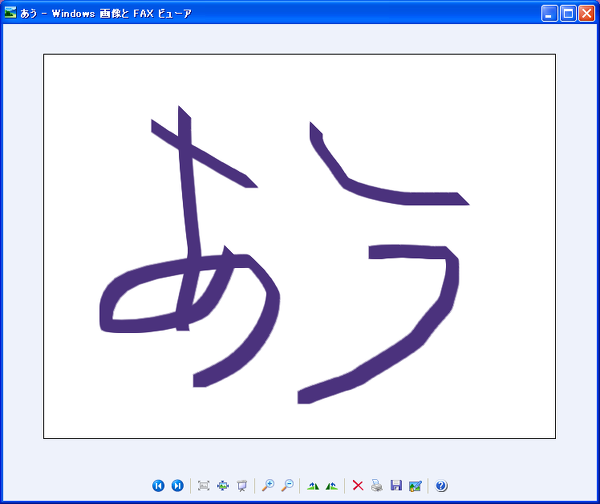Click the displayed あう handwriting image

(x=299, y=246)
